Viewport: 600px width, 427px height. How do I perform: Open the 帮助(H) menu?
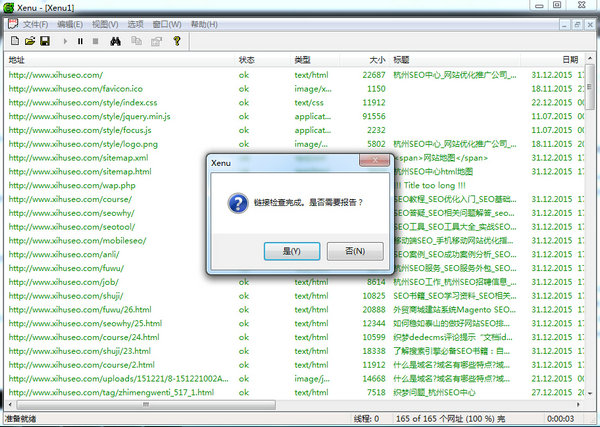point(204,24)
